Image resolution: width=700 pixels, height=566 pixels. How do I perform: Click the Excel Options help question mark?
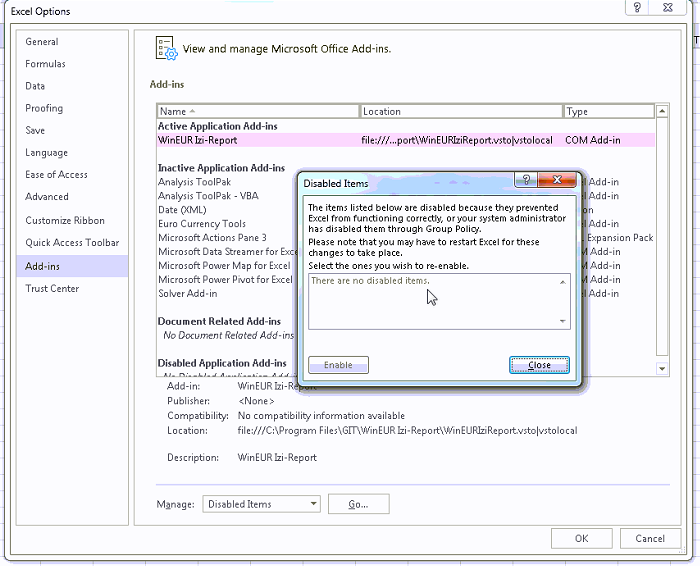(x=637, y=7)
